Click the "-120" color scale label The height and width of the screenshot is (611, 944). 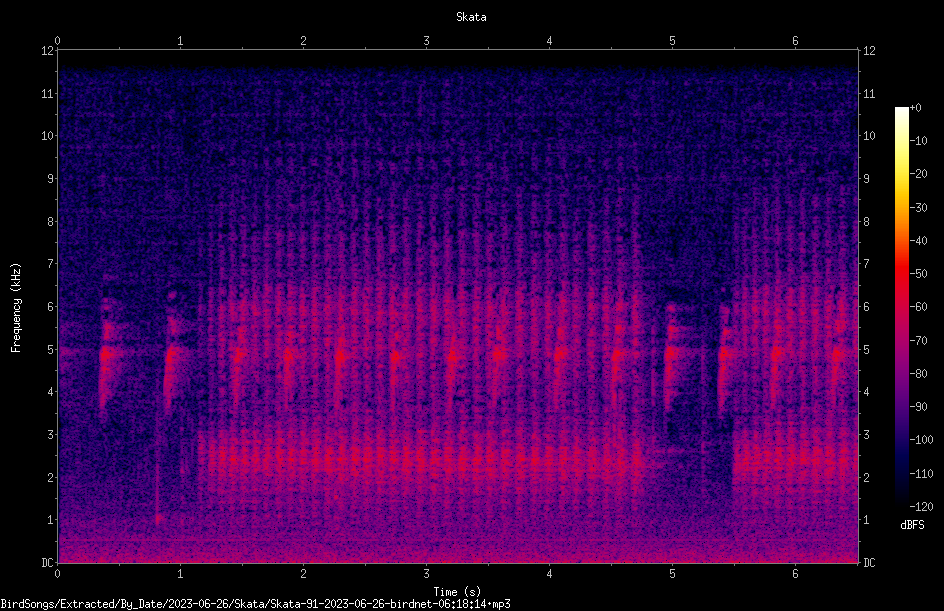pyautogui.click(x=921, y=507)
